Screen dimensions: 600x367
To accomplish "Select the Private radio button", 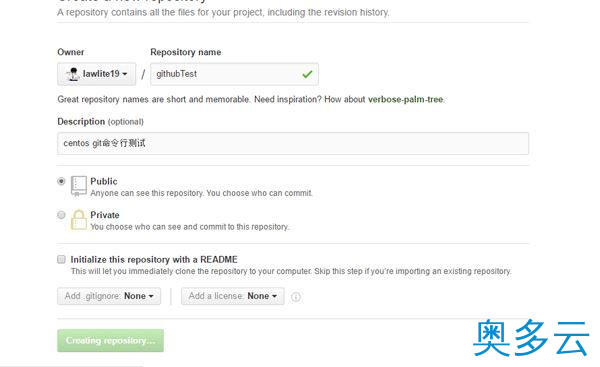I will (x=61, y=215).
